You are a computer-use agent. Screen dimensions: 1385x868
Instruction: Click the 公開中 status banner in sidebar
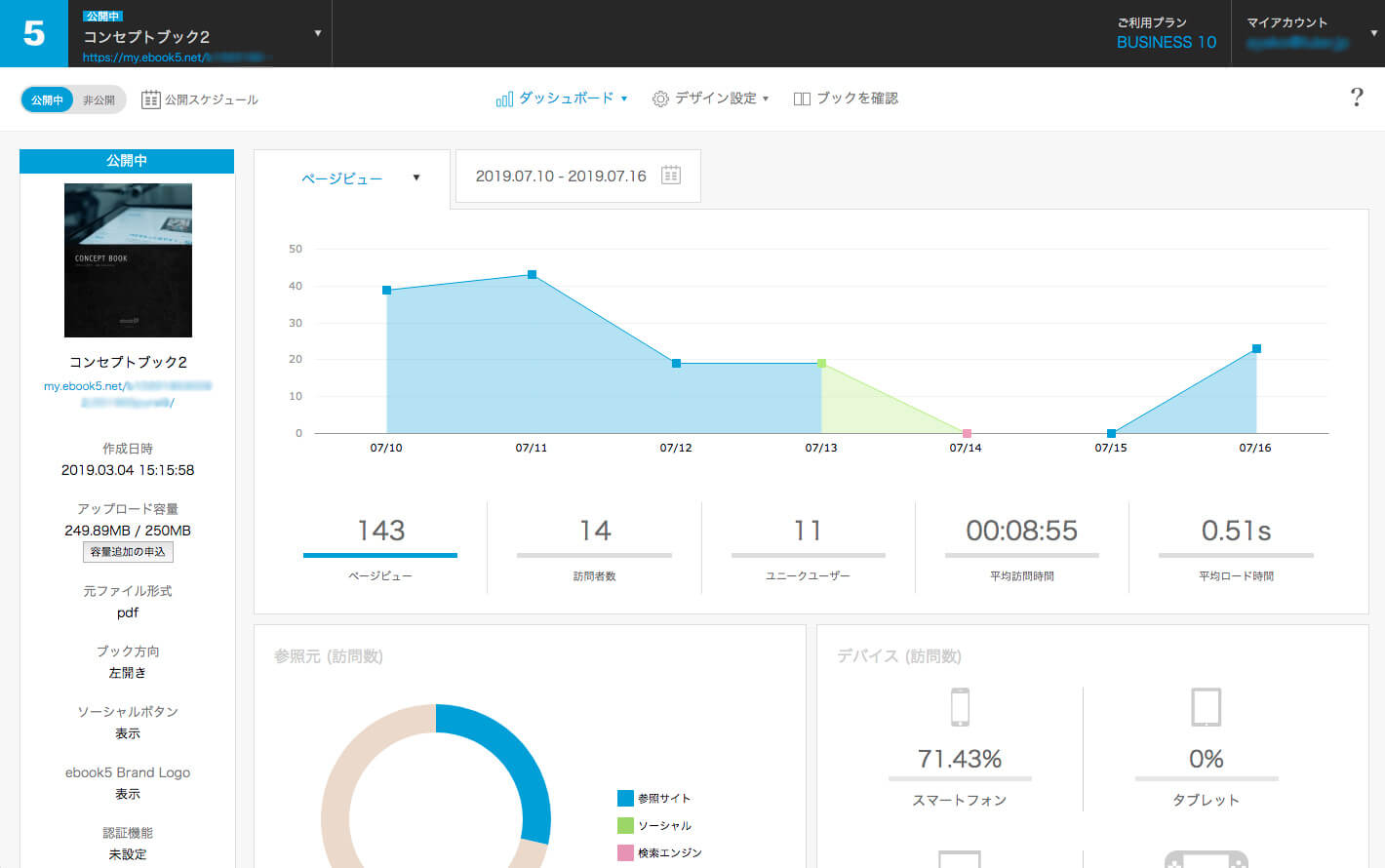click(x=127, y=161)
